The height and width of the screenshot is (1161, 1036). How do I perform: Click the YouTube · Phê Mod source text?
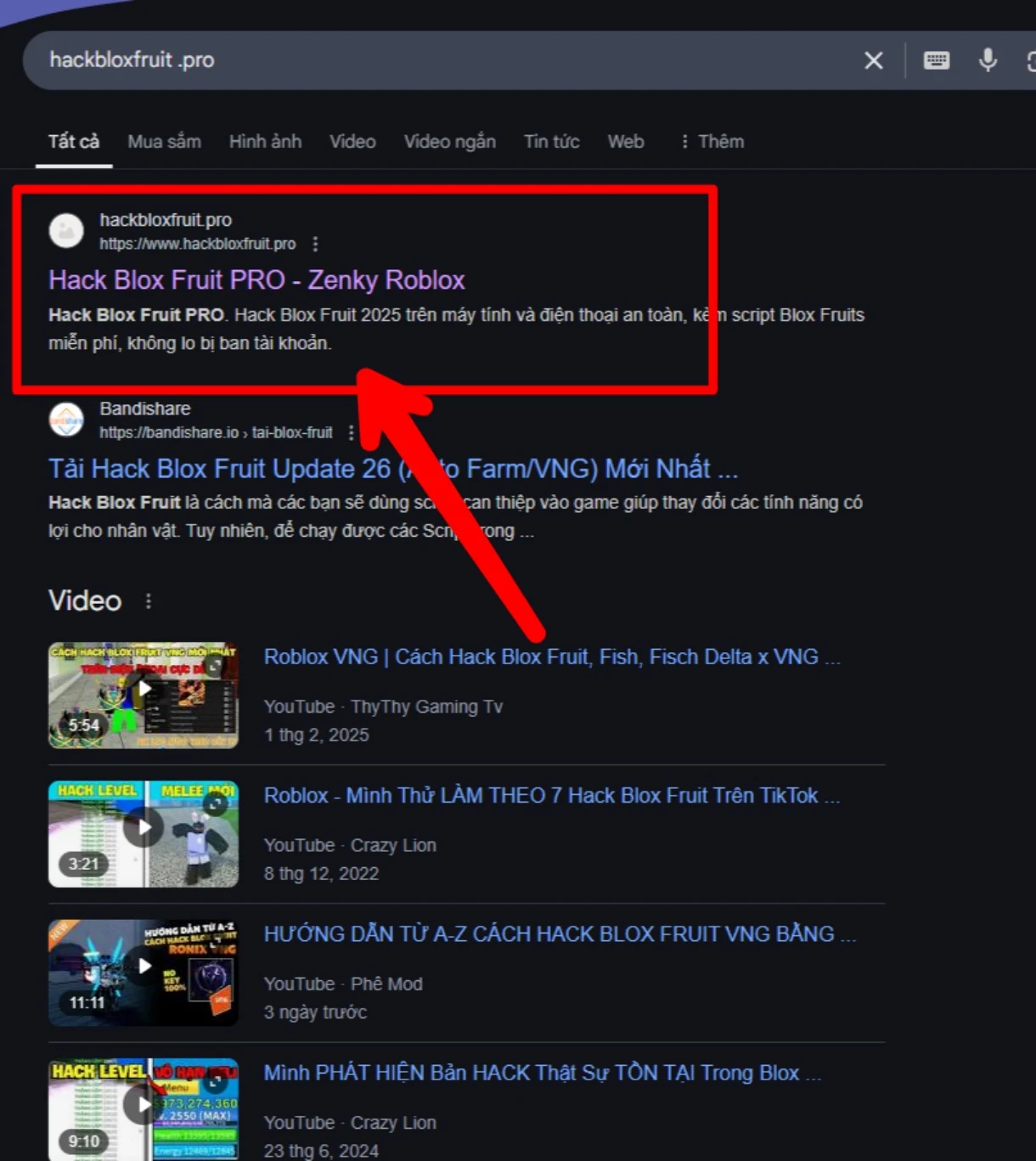tap(343, 983)
